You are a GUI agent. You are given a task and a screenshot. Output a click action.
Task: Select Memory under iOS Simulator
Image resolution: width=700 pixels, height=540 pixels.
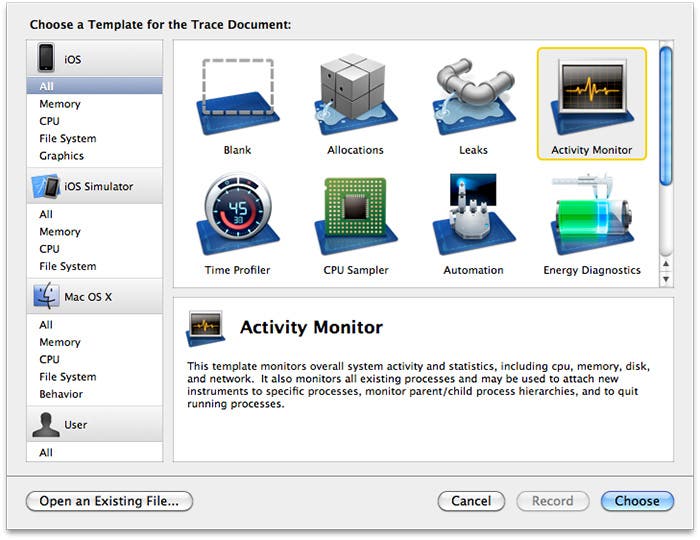coord(94,232)
